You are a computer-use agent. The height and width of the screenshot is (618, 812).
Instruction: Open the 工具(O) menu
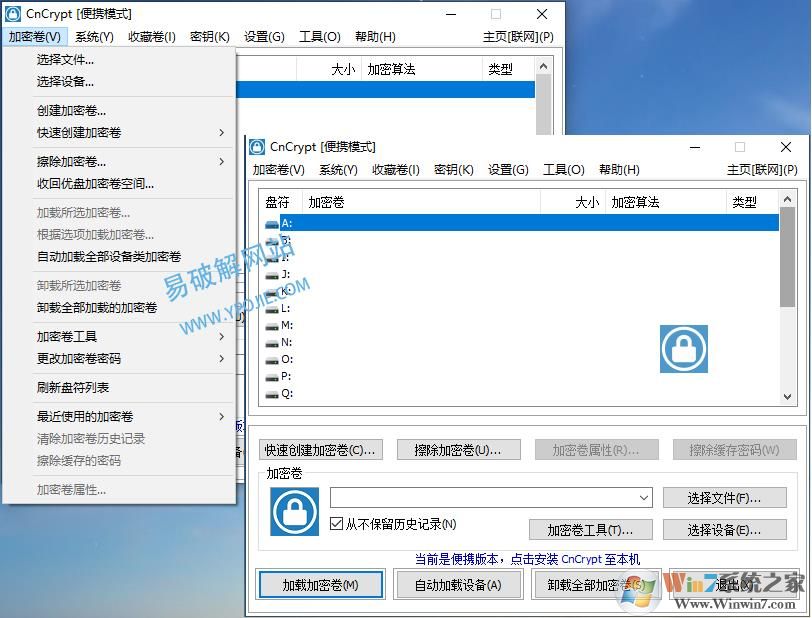pos(564,170)
